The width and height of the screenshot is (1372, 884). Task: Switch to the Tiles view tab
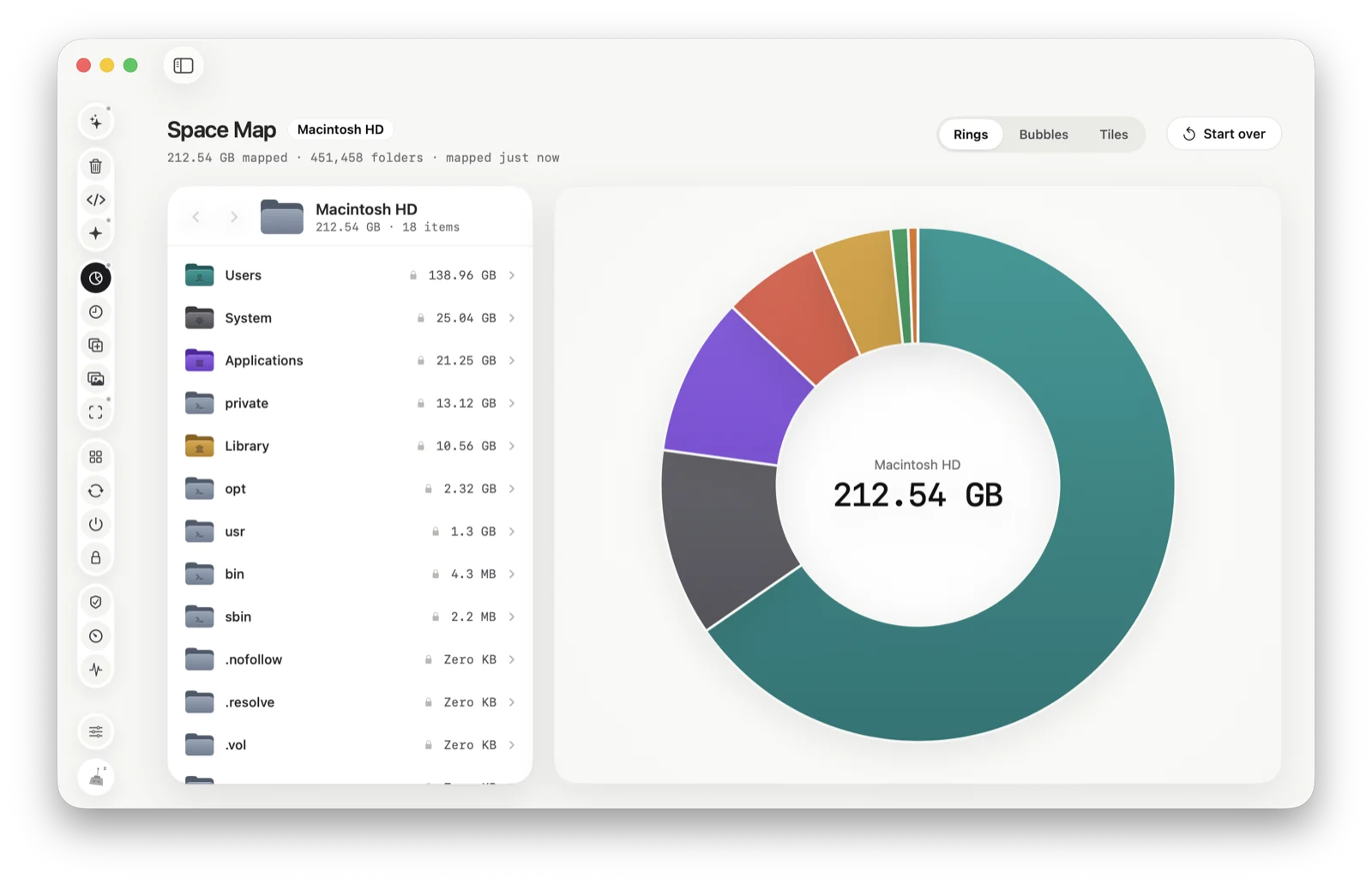tap(1114, 135)
